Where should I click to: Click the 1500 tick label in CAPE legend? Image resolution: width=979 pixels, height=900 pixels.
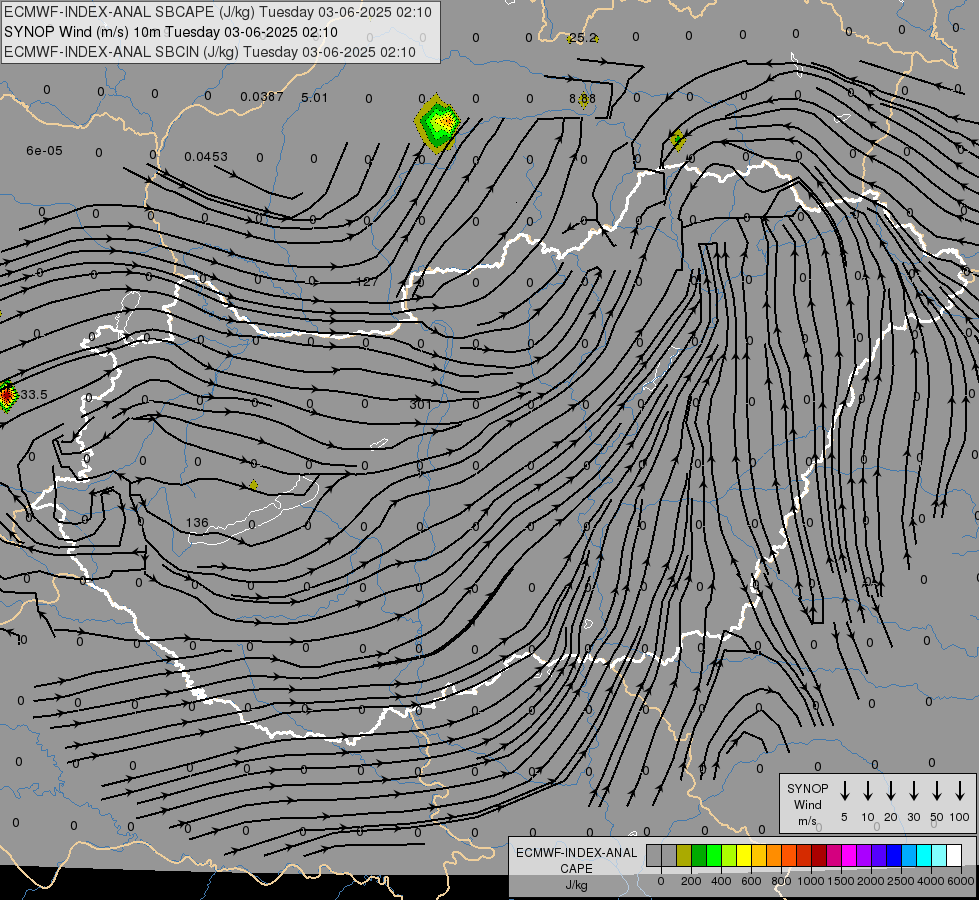(x=841, y=881)
